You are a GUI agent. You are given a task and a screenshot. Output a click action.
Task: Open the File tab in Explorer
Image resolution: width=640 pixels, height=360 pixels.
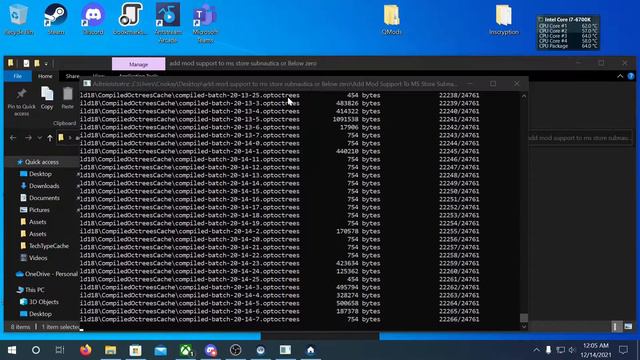pyautogui.click(x=18, y=76)
